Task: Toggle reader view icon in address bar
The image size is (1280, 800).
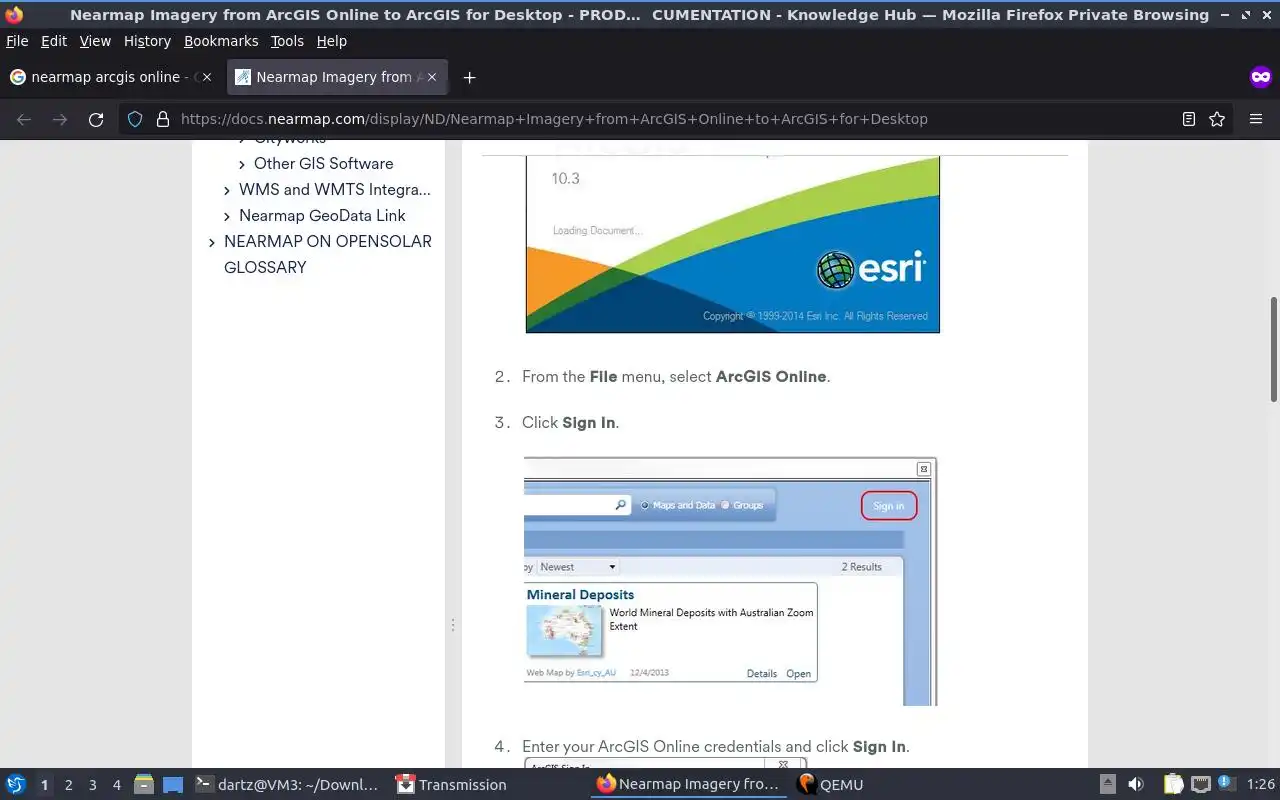Action: (1189, 119)
